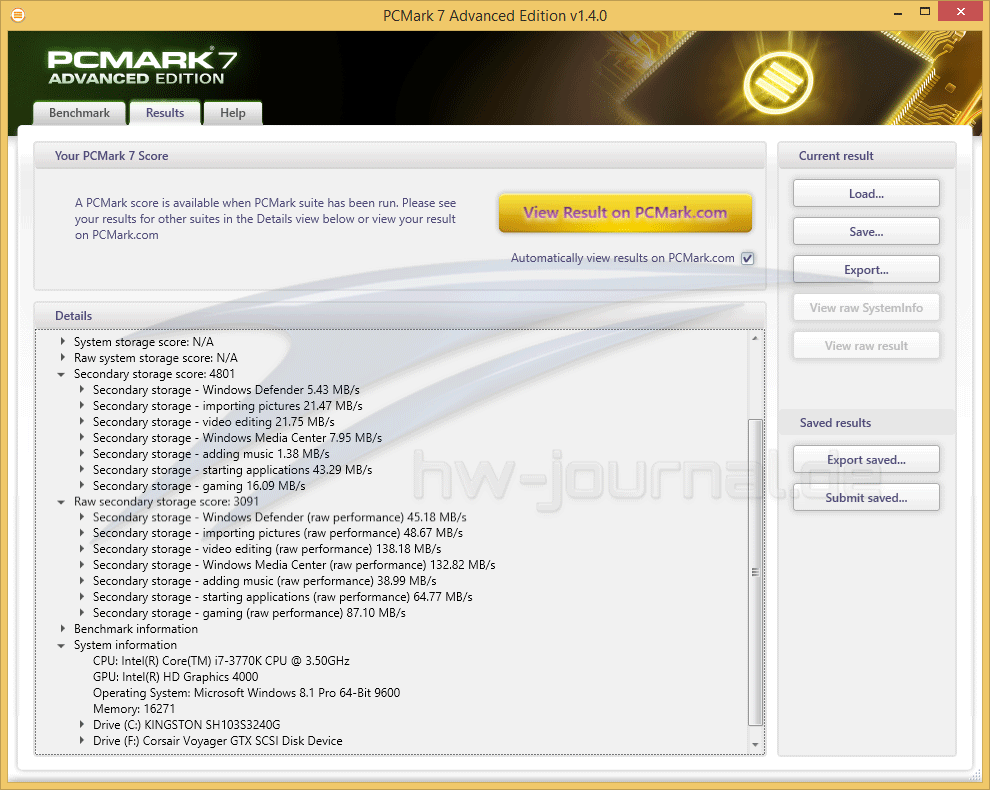The width and height of the screenshot is (990, 790).
Task: Click the Submit saved... button
Action: point(866,498)
